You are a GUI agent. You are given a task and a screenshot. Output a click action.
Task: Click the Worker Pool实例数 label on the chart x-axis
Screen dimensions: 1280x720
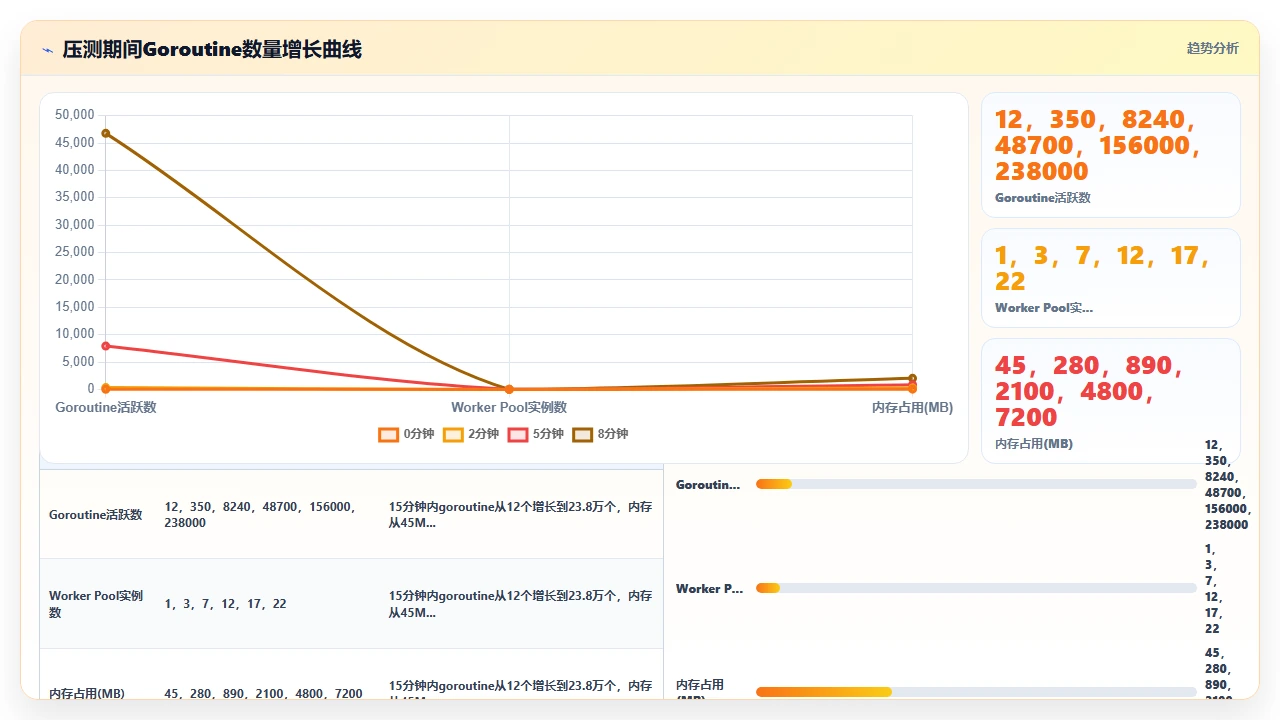tap(509, 408)
